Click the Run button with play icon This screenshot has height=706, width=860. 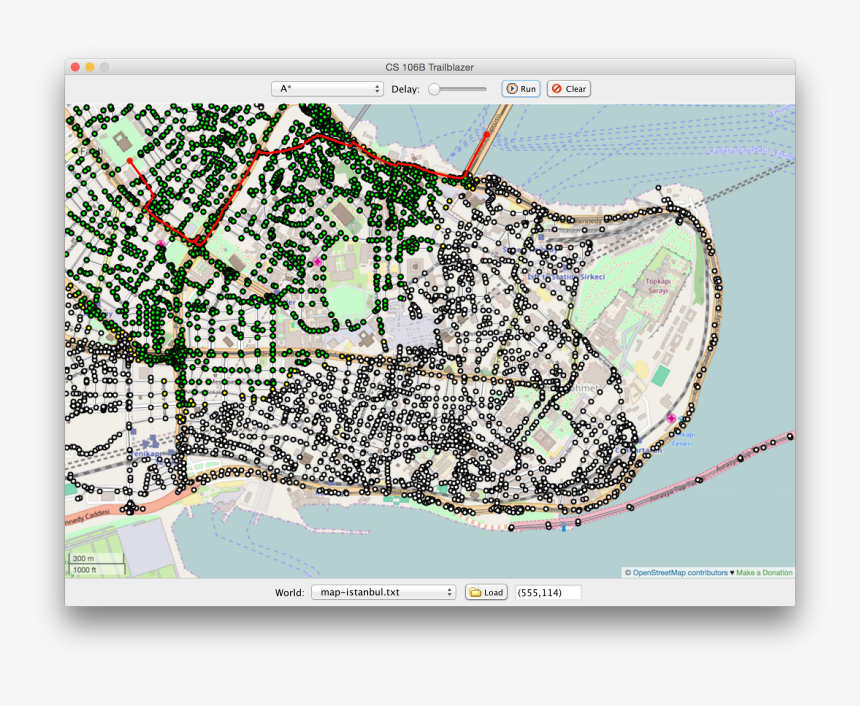(520, 89)
